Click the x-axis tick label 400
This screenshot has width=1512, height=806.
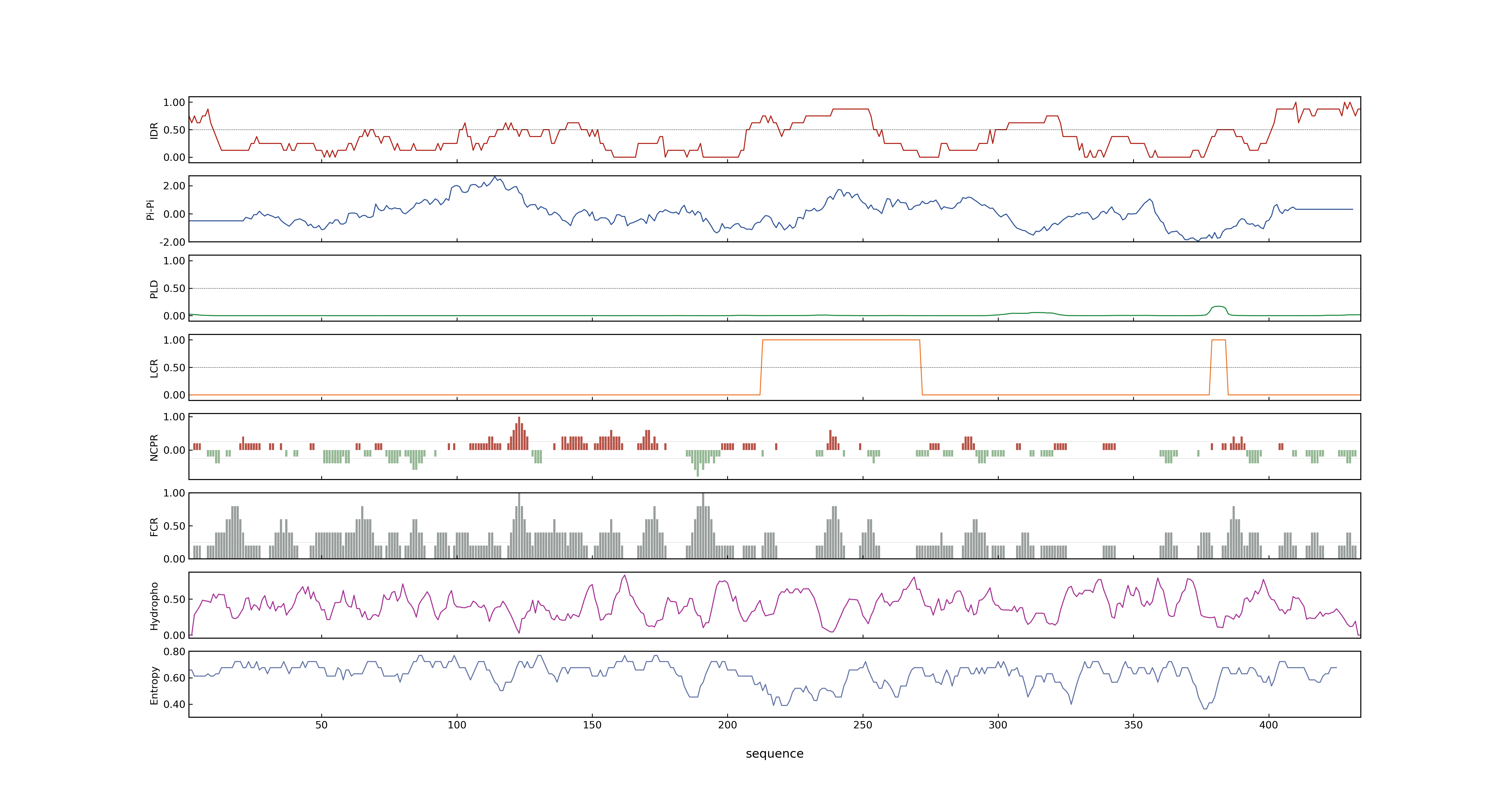click(1268, 725)
